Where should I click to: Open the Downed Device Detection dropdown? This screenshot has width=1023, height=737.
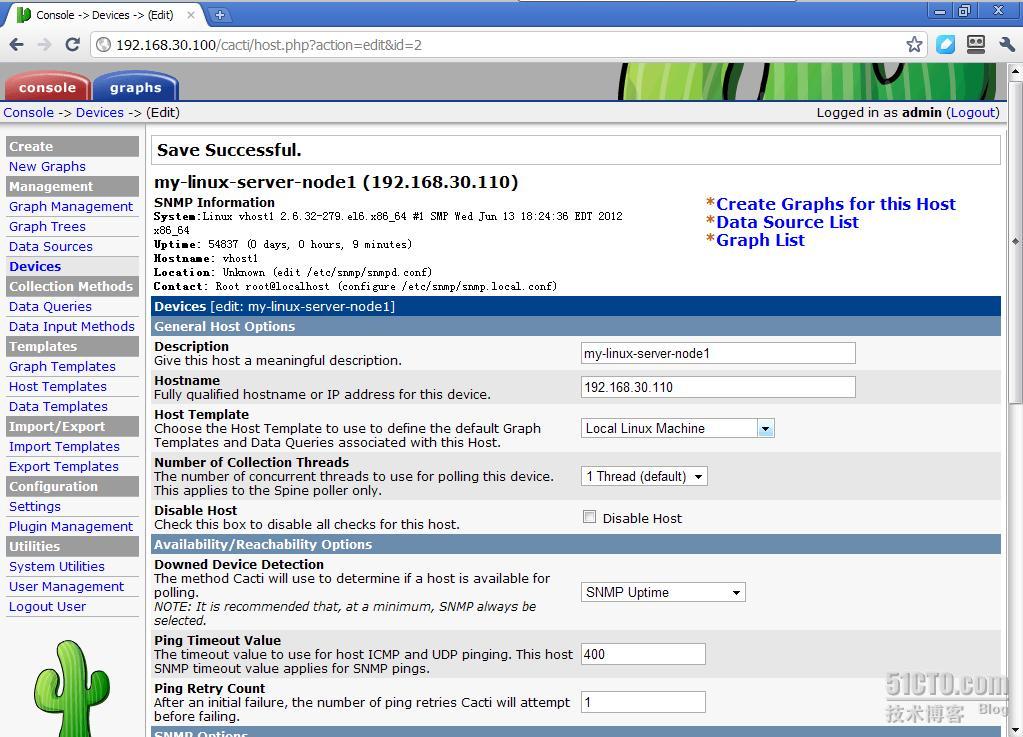[x=663, y=592]
